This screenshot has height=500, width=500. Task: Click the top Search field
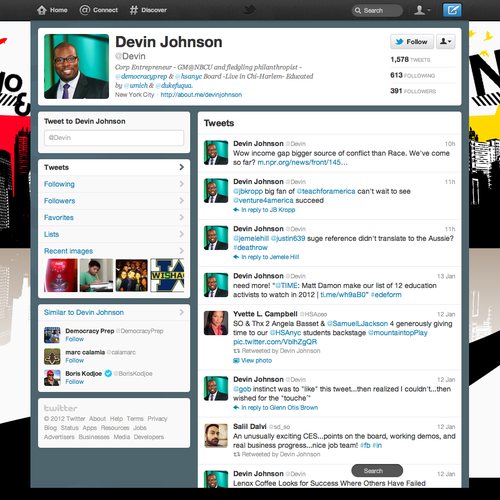coord(377,10)
